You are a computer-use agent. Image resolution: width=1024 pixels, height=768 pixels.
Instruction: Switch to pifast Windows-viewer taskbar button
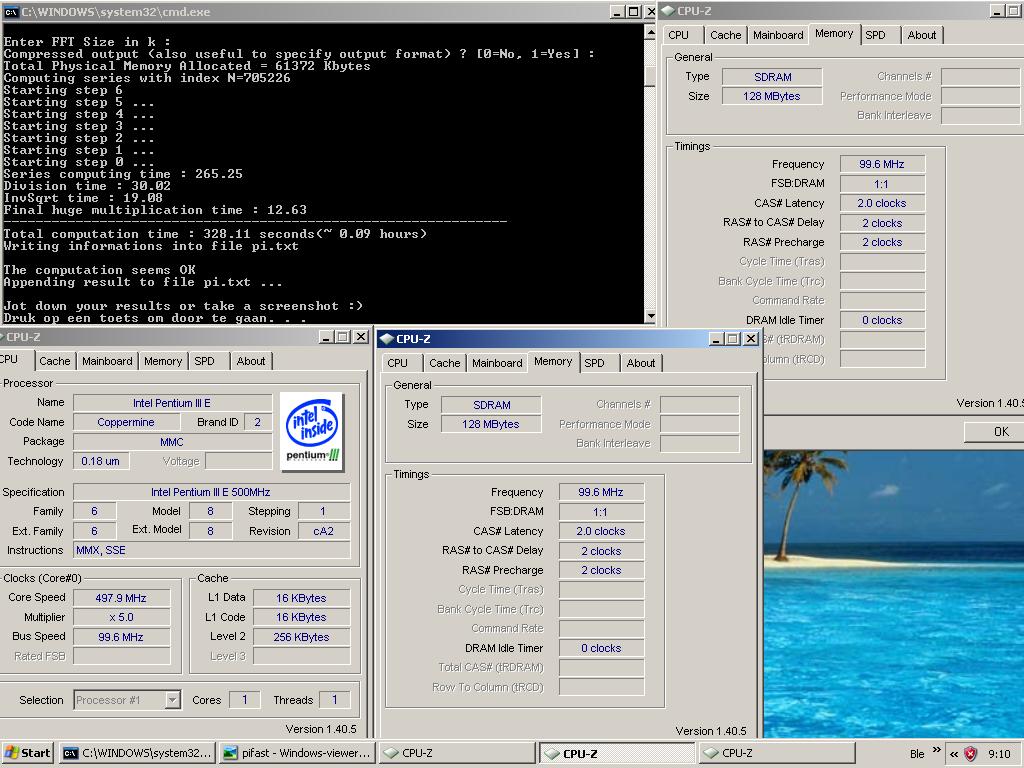[297, 753]
